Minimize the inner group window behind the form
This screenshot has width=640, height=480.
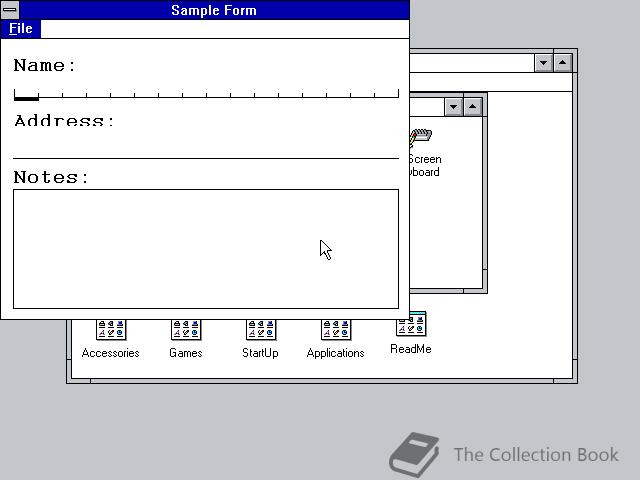coord(453,107)
